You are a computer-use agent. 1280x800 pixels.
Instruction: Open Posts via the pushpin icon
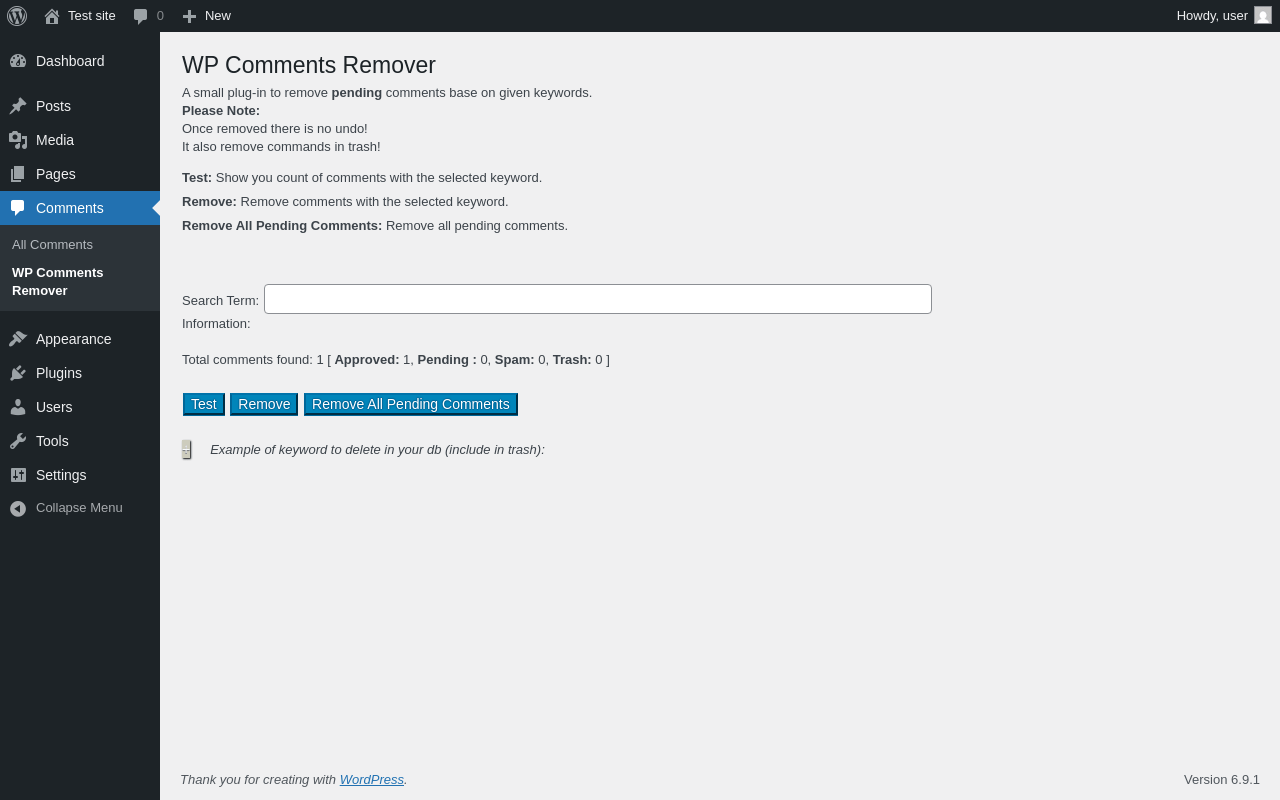(18, 105)
